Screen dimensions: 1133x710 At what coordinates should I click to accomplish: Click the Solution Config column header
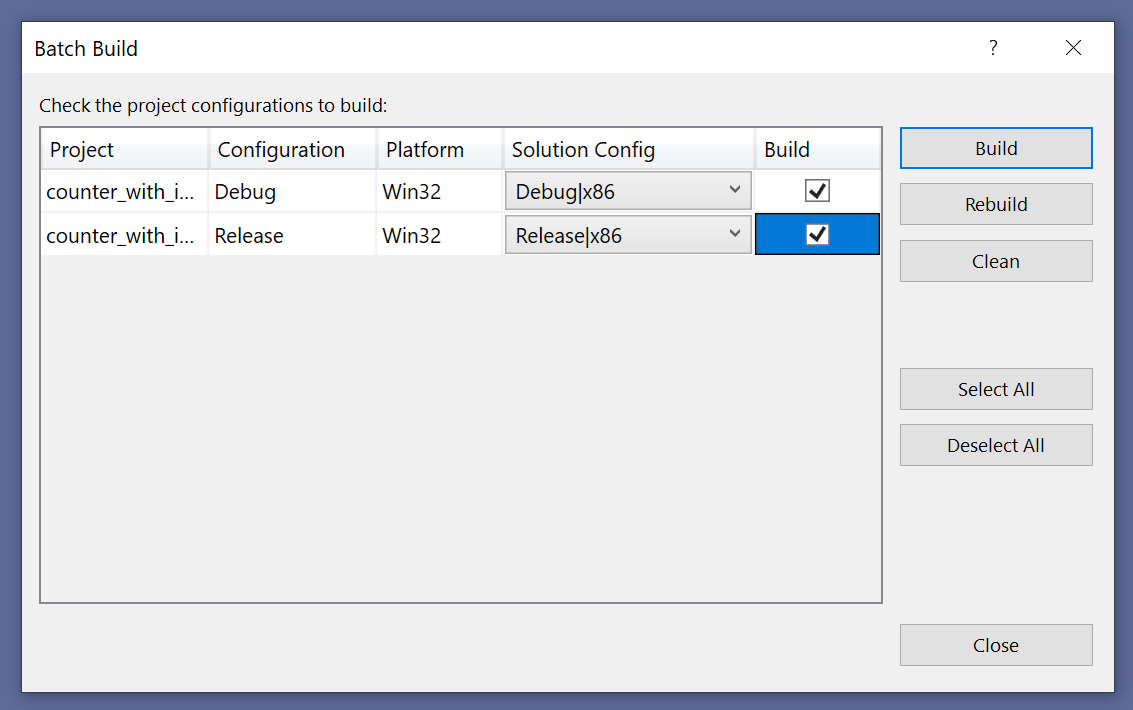point(628,150)
